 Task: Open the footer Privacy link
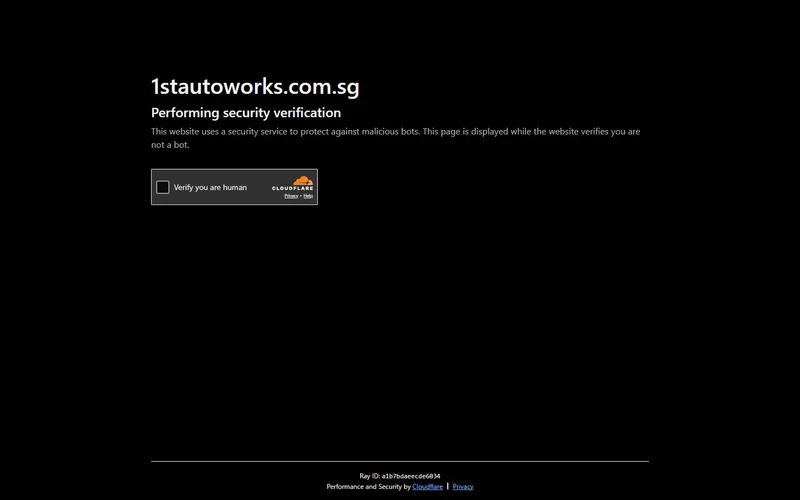click(463, 487)
